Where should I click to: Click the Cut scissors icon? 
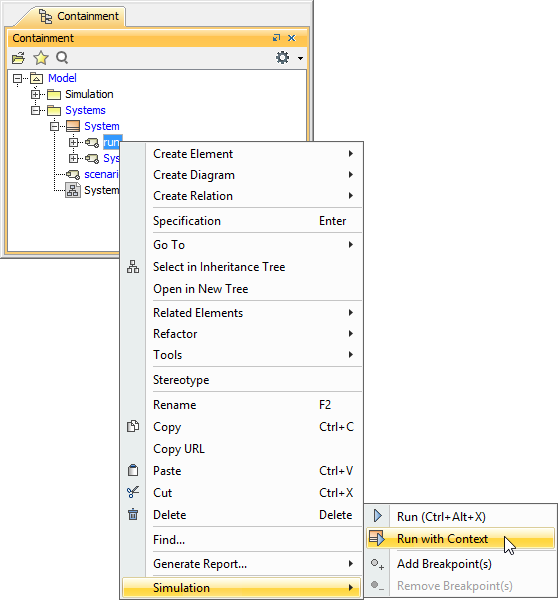point(133,492)
